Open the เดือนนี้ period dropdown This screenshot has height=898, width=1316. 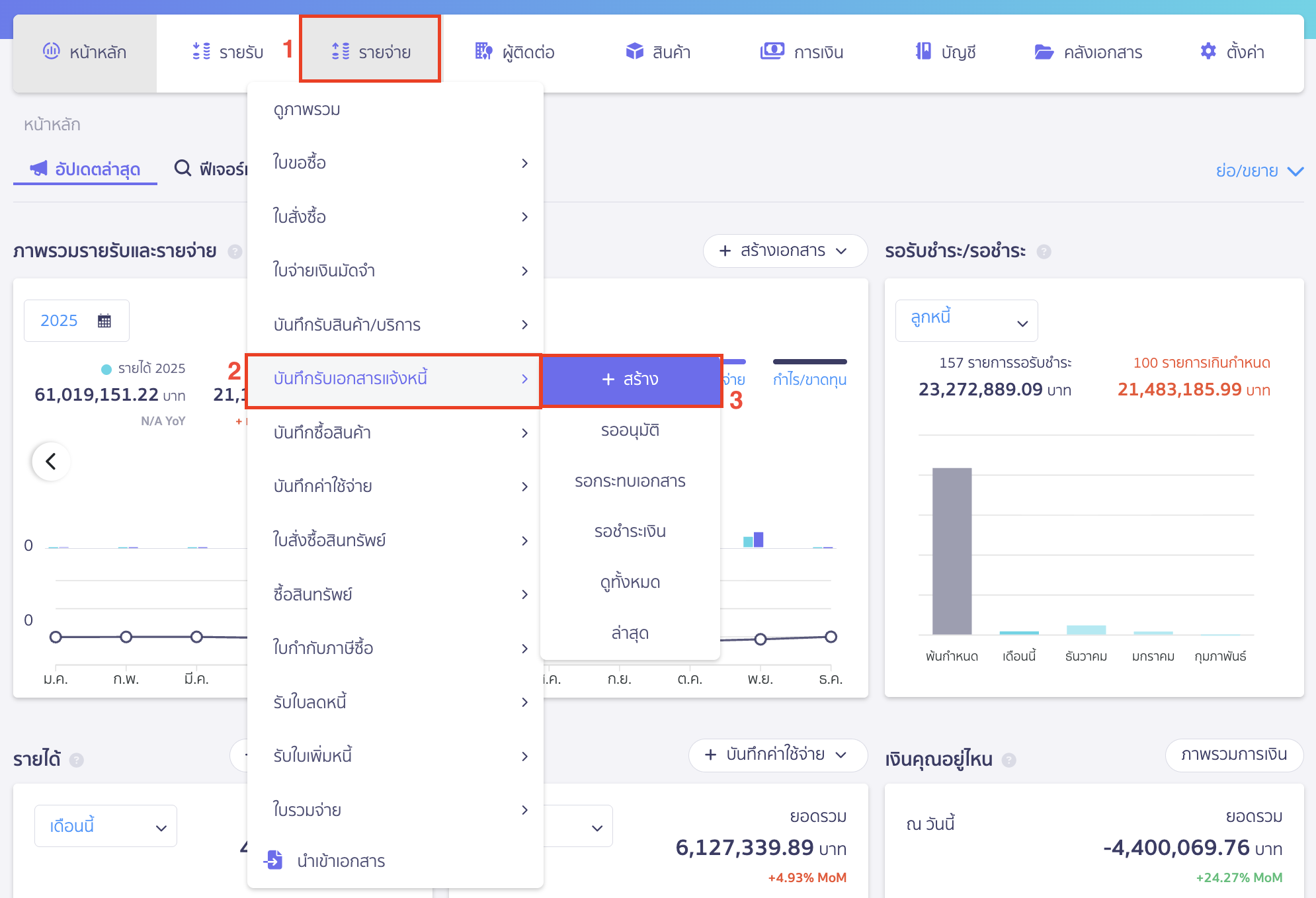click(x=106, y=826)
